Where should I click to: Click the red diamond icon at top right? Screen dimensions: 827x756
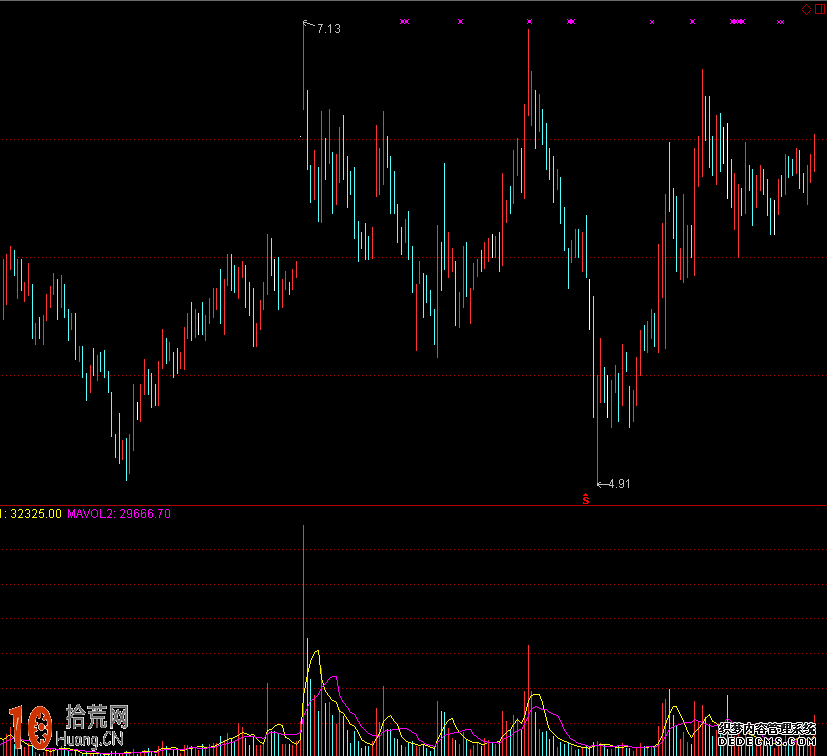806,9
